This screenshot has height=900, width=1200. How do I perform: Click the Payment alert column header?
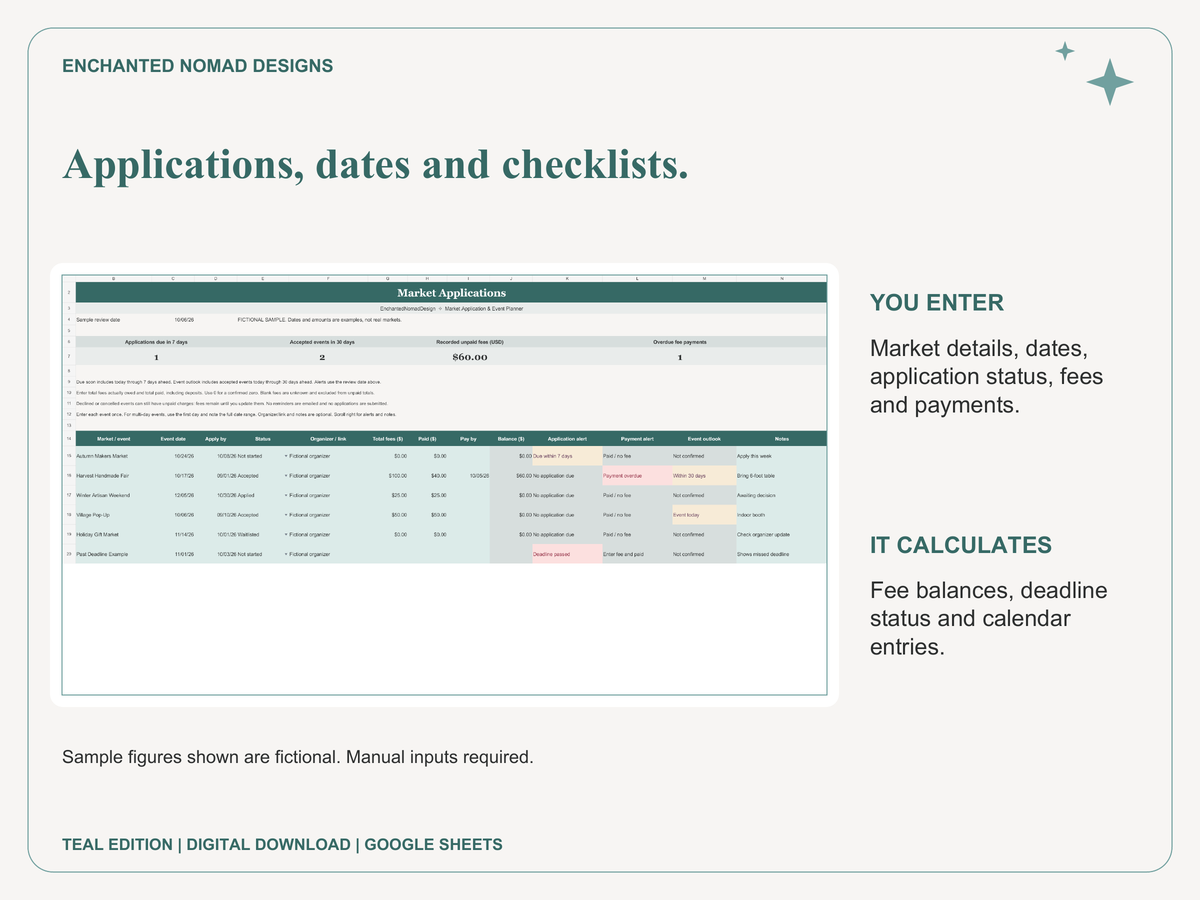pyautogui.click(x=637, y=438)
